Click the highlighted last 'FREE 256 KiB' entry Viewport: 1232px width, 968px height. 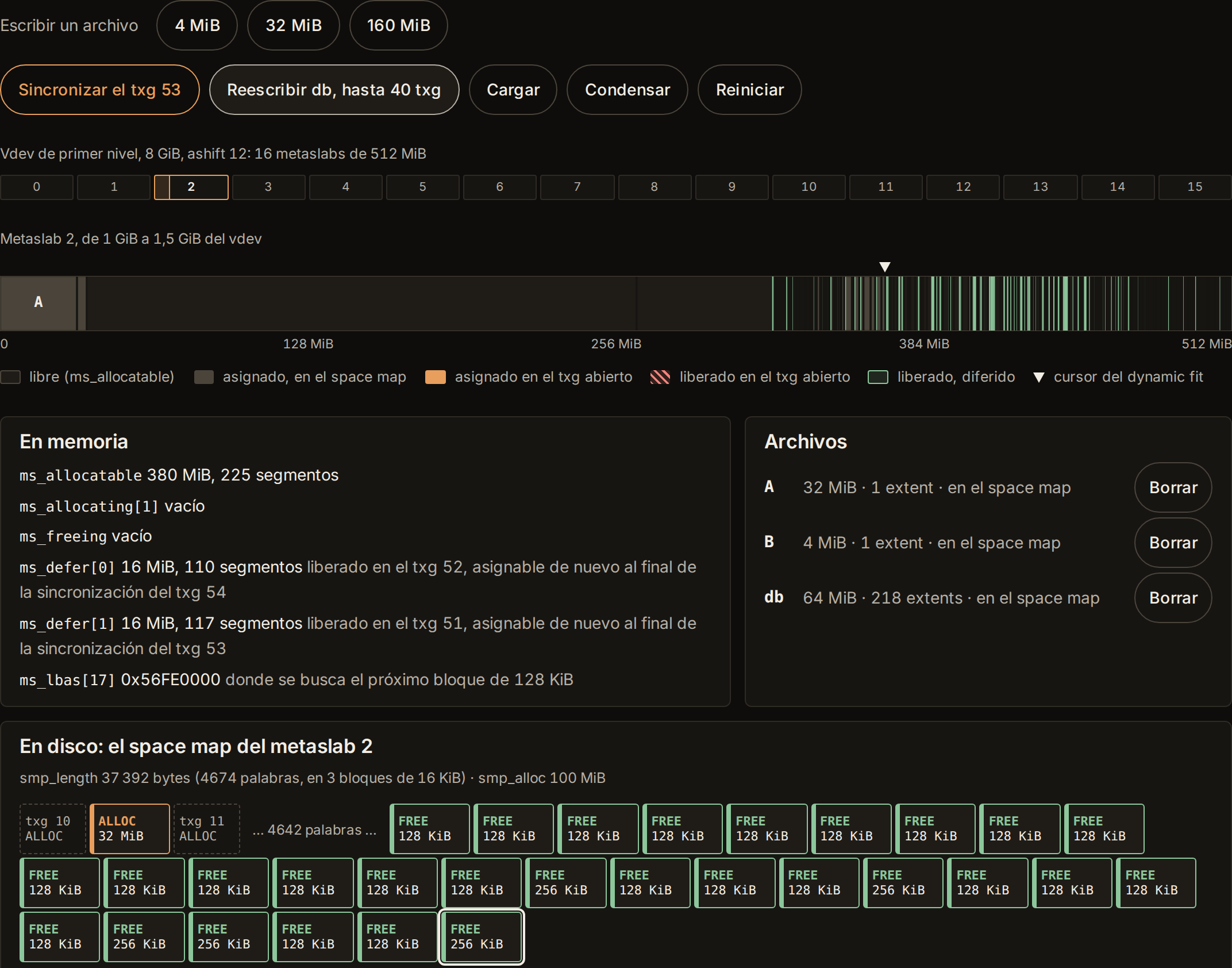(x=482, y=936)
